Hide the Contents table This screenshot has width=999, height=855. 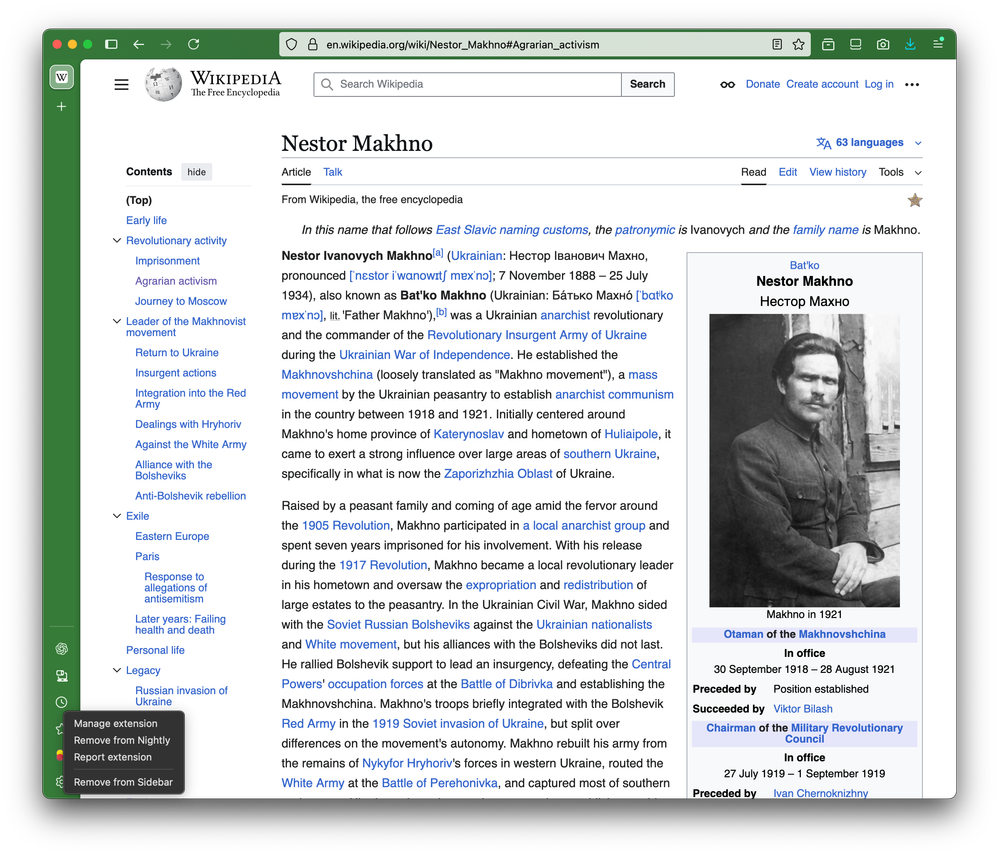197,172
